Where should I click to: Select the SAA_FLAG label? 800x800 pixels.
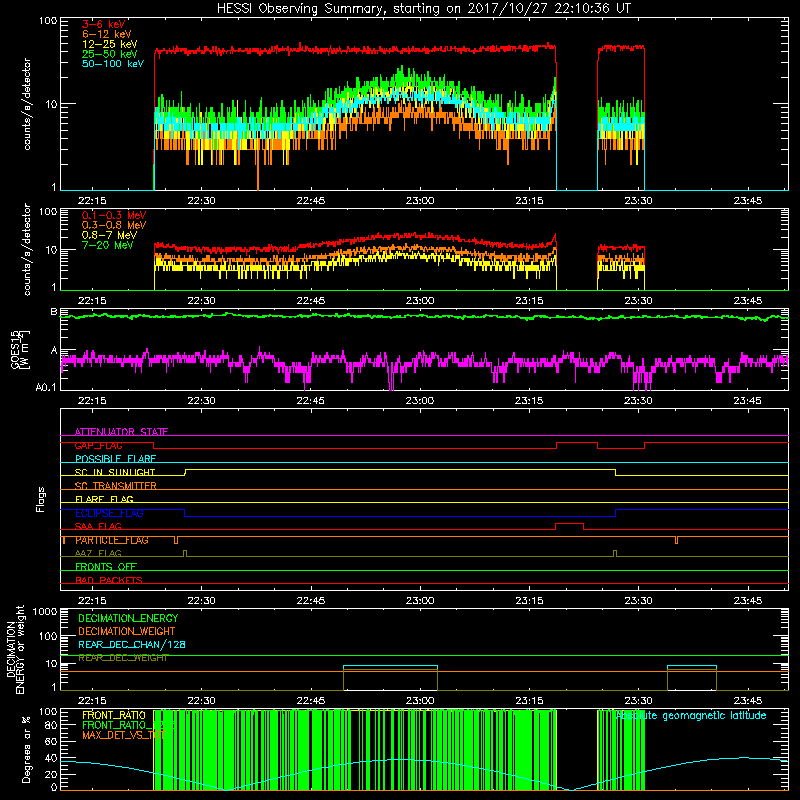coord(98,526)
